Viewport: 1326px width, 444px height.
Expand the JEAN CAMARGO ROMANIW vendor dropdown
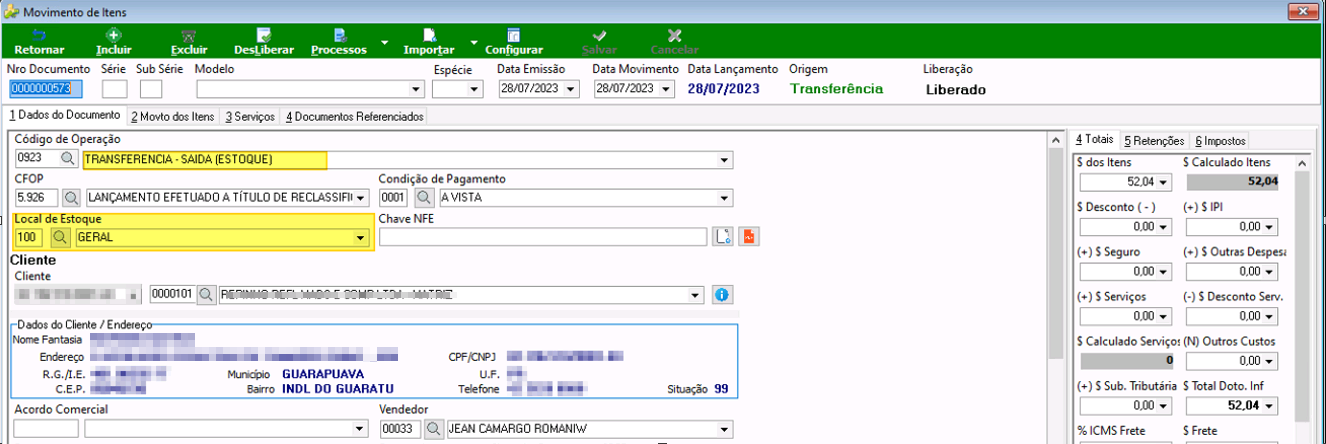pyautogui.click(x=724, y=428)
